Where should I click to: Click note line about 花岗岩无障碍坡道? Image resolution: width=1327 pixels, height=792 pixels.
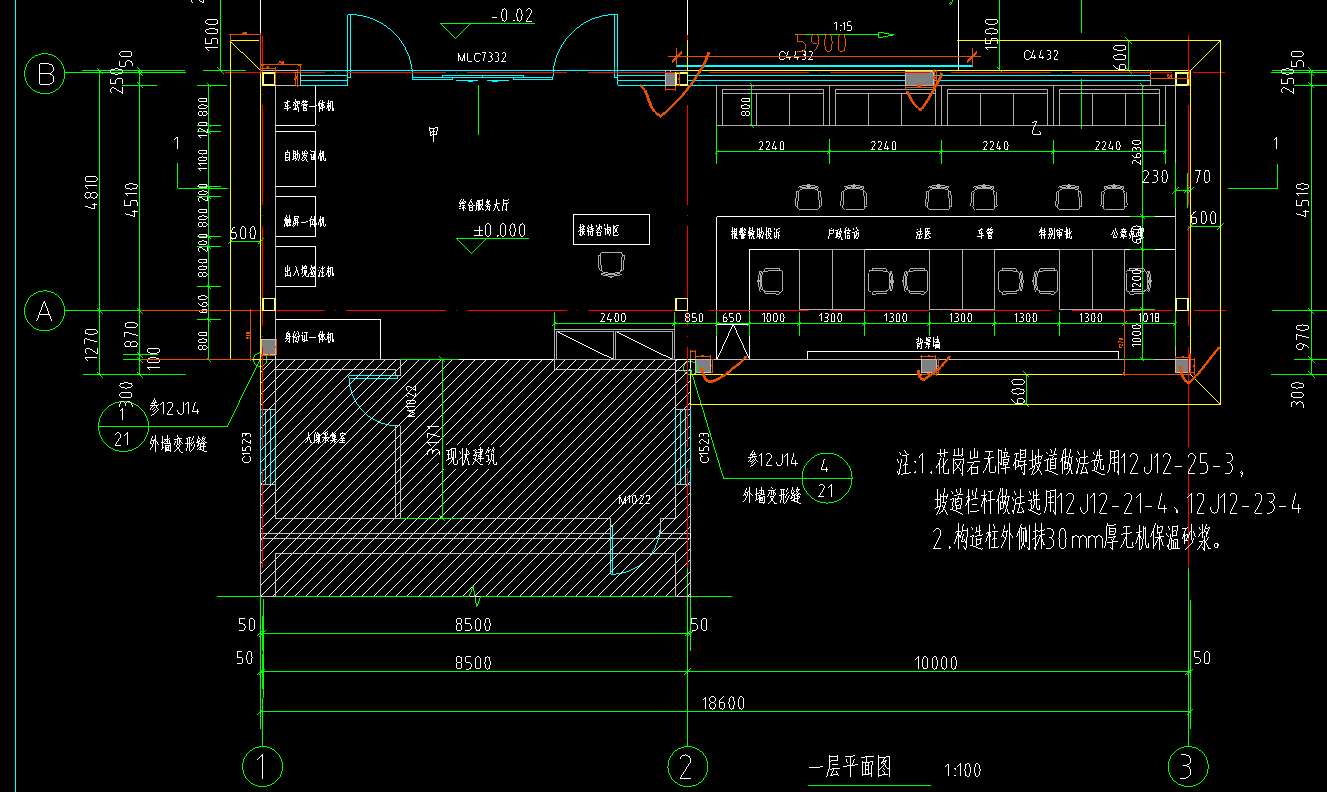tap(1070, 463)
